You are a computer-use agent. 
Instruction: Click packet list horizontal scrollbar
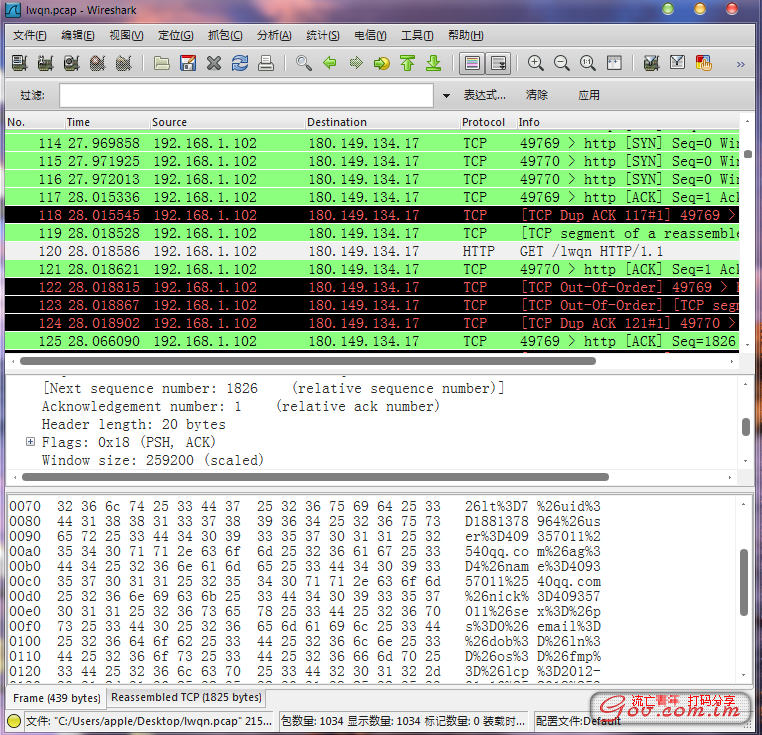click(308, 361)
